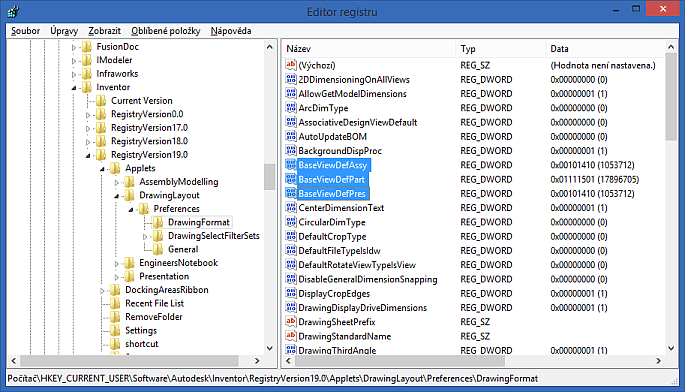
Task: Open the Oblíbené položky menu
Action: point(166,31)
